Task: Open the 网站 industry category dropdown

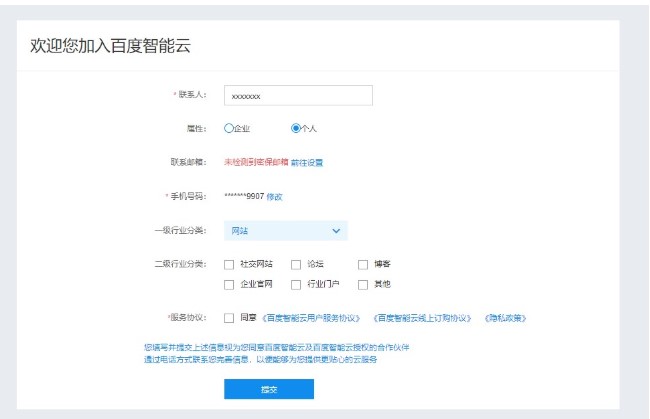Action: click(x=286, y=231)
